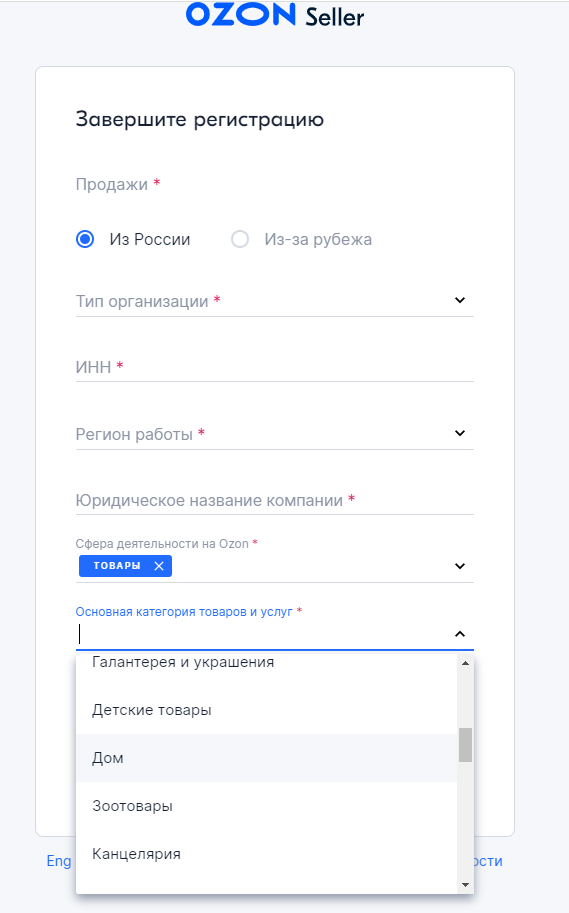The image size is (569, 913).
Task: Expand the Сфера деятельности на Ozon dropdown
Action: click(460, 566)
